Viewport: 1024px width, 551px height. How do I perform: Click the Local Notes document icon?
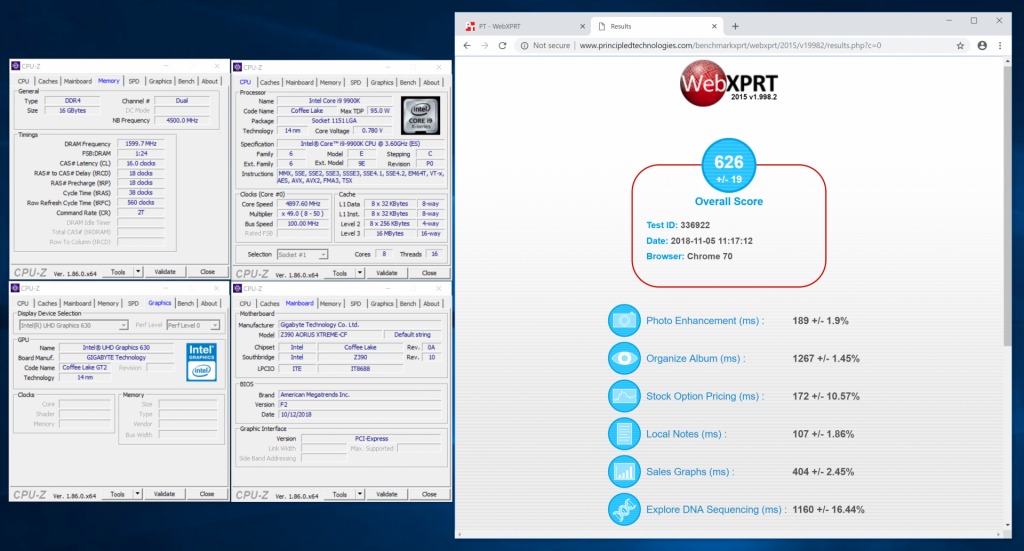(624, 434)
